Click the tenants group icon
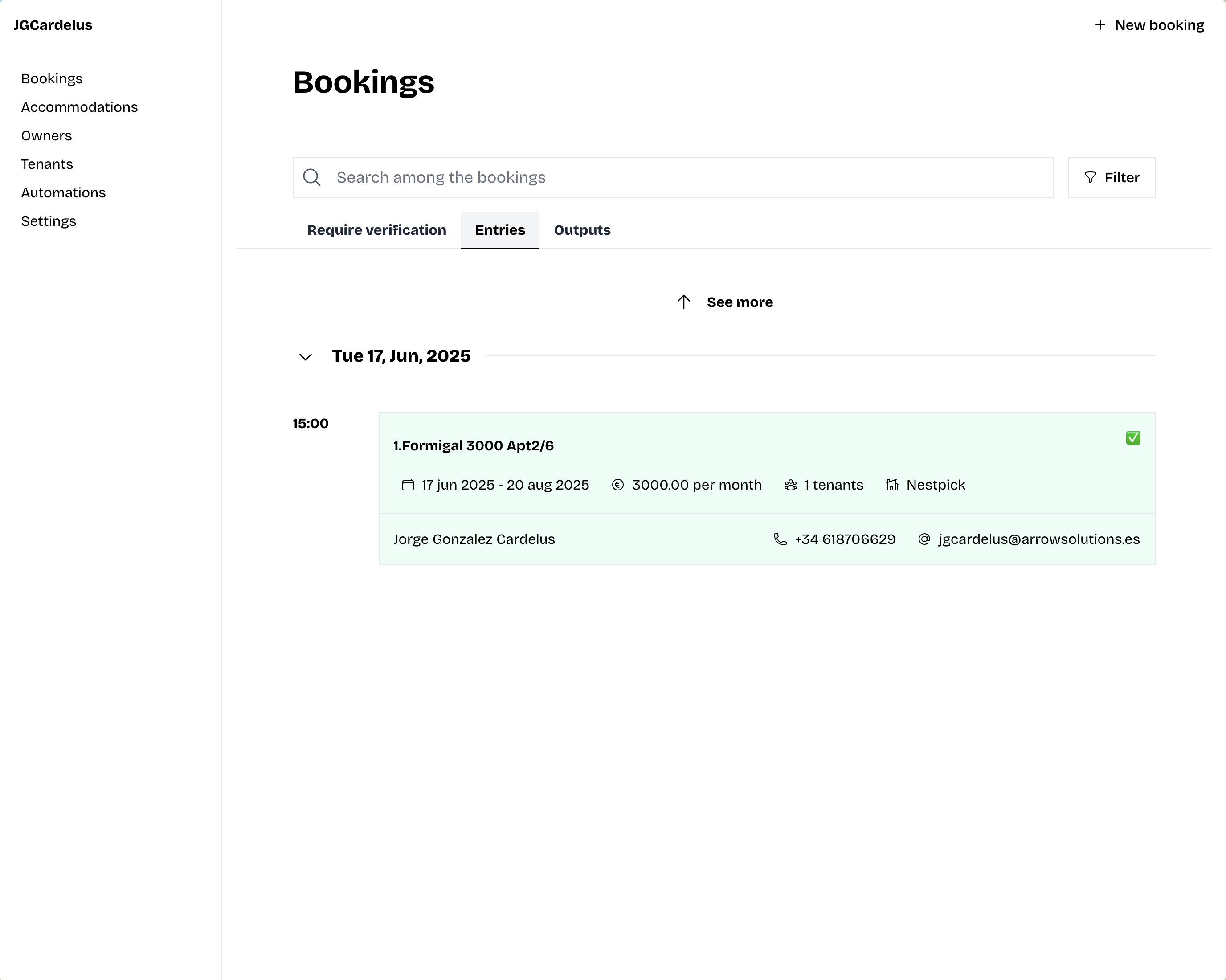This screenshot has height=980, width=1226. click(x=790, y=485)
